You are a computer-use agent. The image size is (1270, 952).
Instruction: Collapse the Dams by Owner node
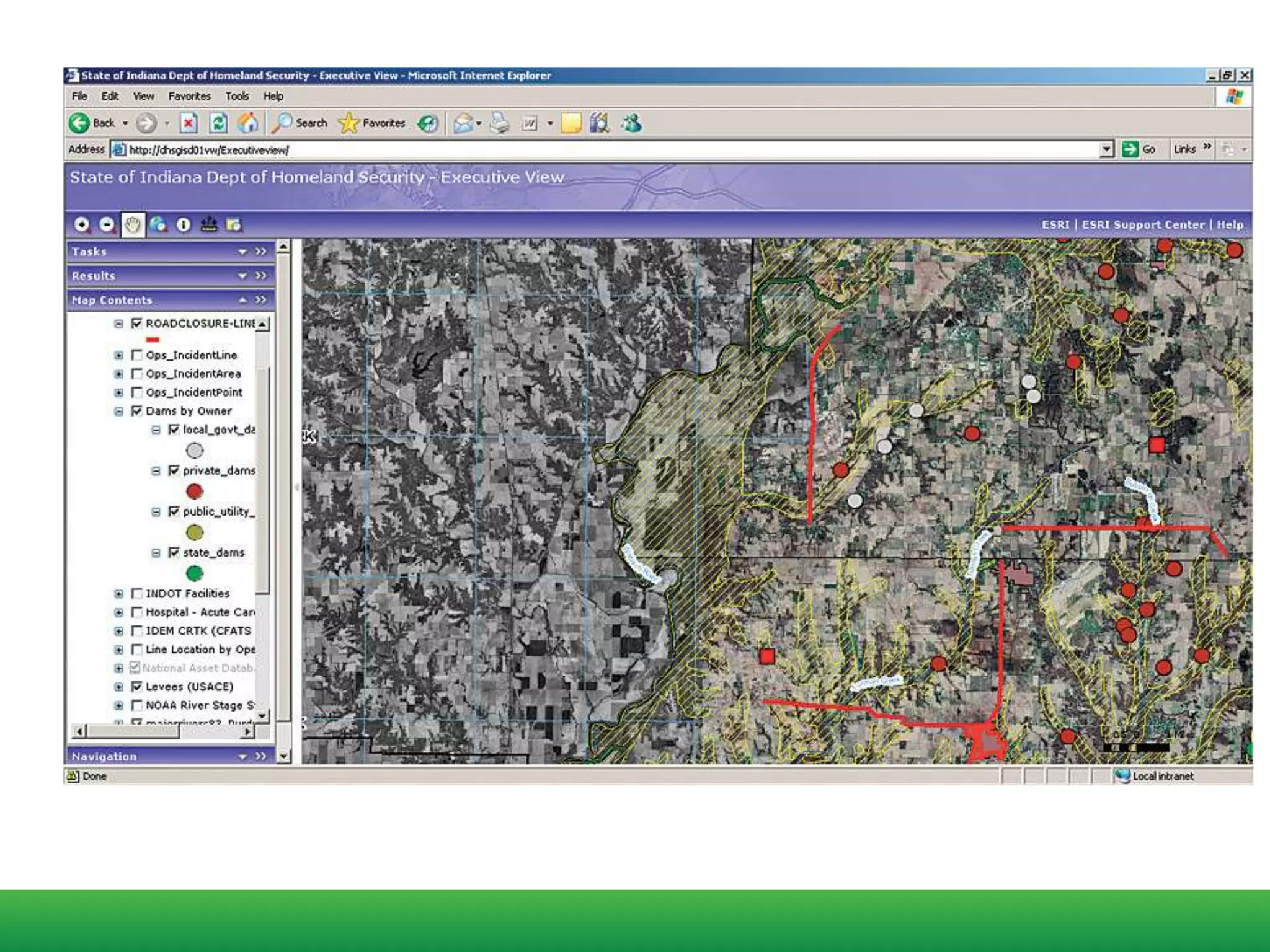coord(118,412)
